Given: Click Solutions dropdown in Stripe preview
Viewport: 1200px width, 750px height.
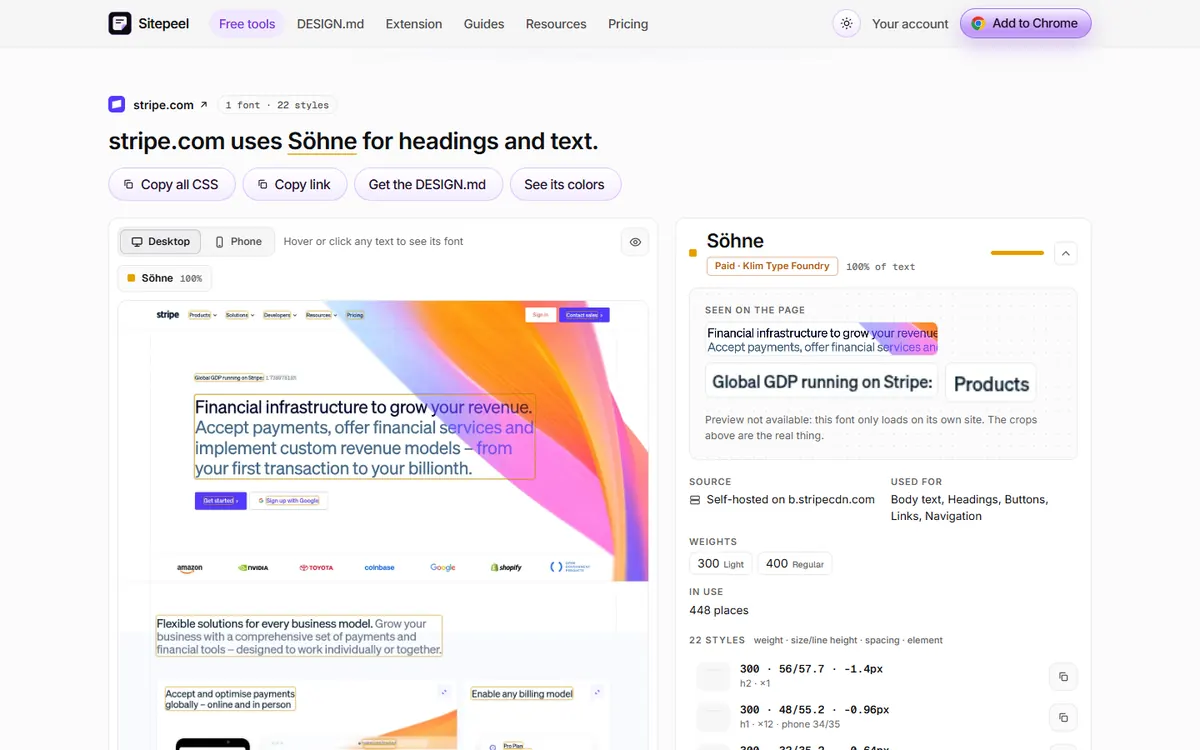Looking at the screenshot, I should click(x=238, y=315).
